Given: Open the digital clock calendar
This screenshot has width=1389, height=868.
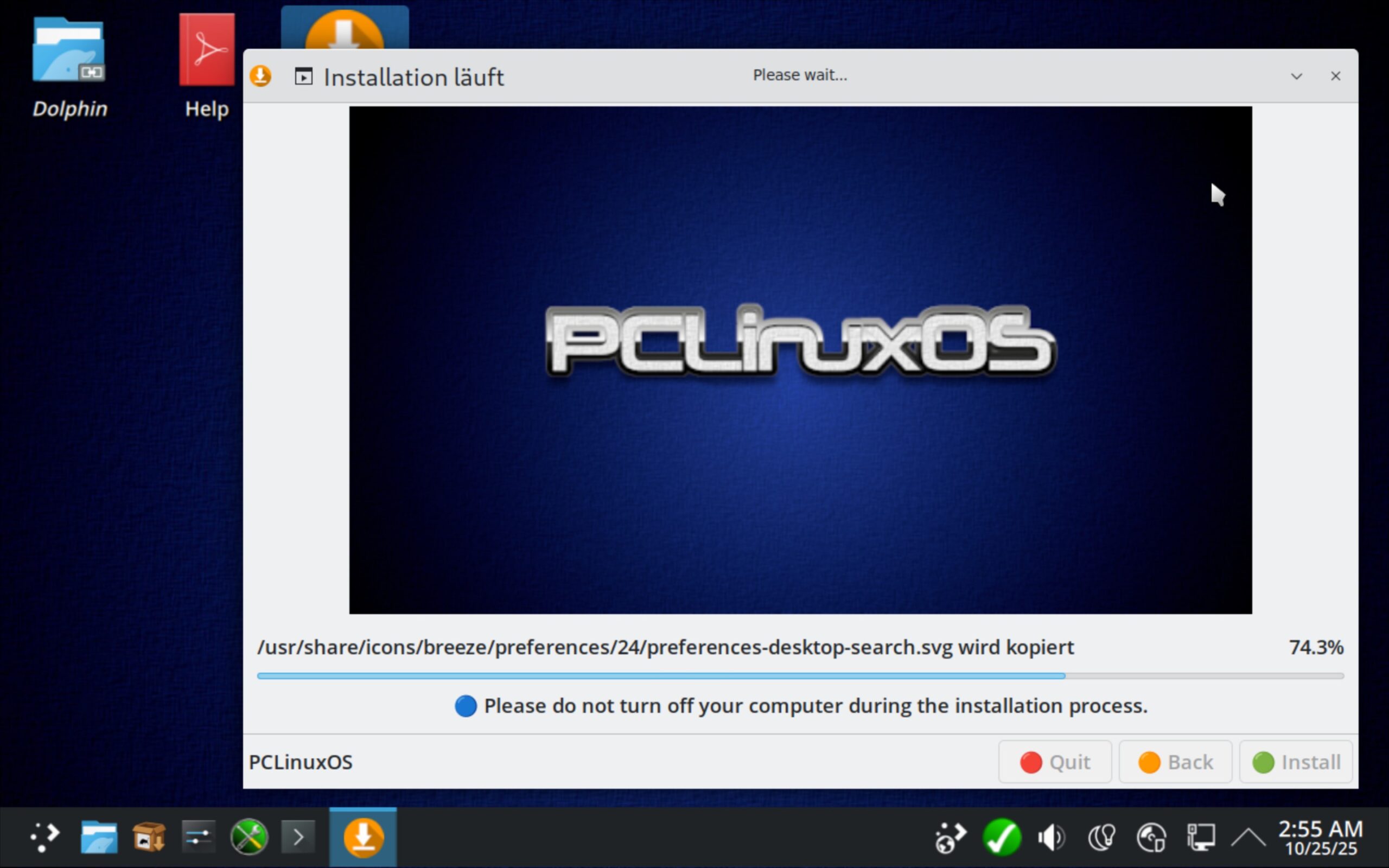Looking at the screenshot, I should (x=1320, y=837).
